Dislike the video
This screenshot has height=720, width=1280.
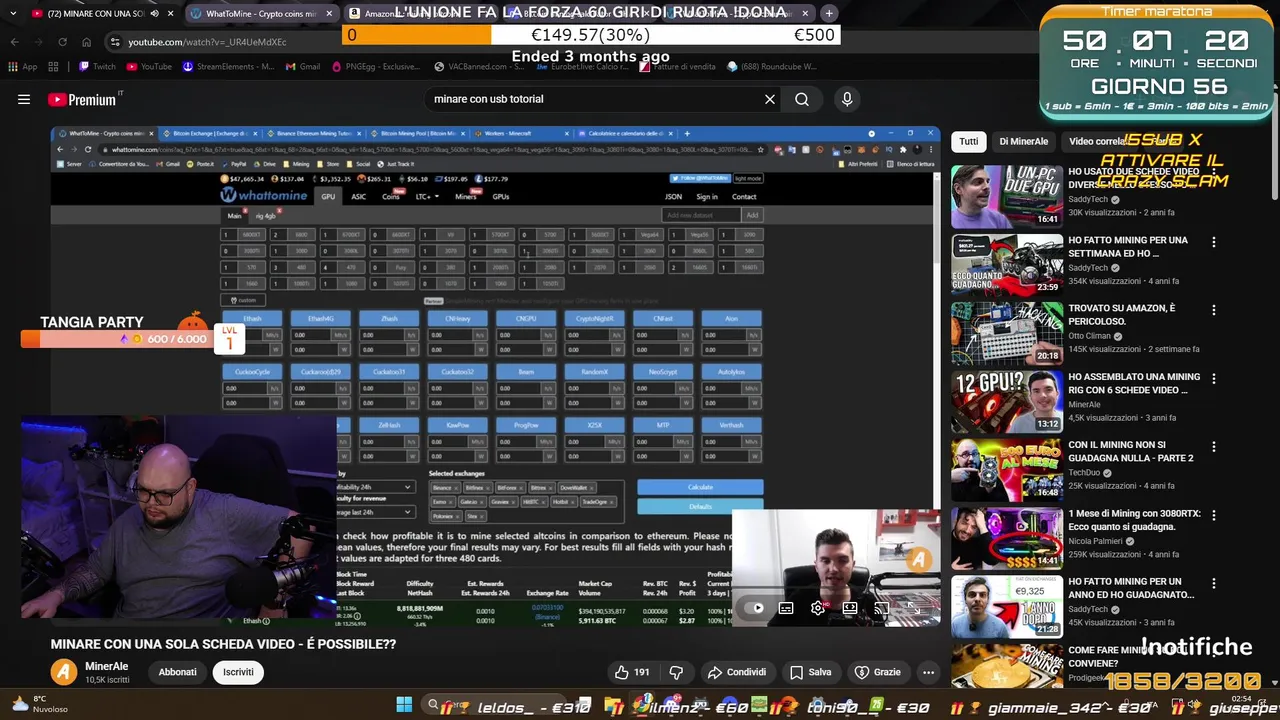pos(676,672)
